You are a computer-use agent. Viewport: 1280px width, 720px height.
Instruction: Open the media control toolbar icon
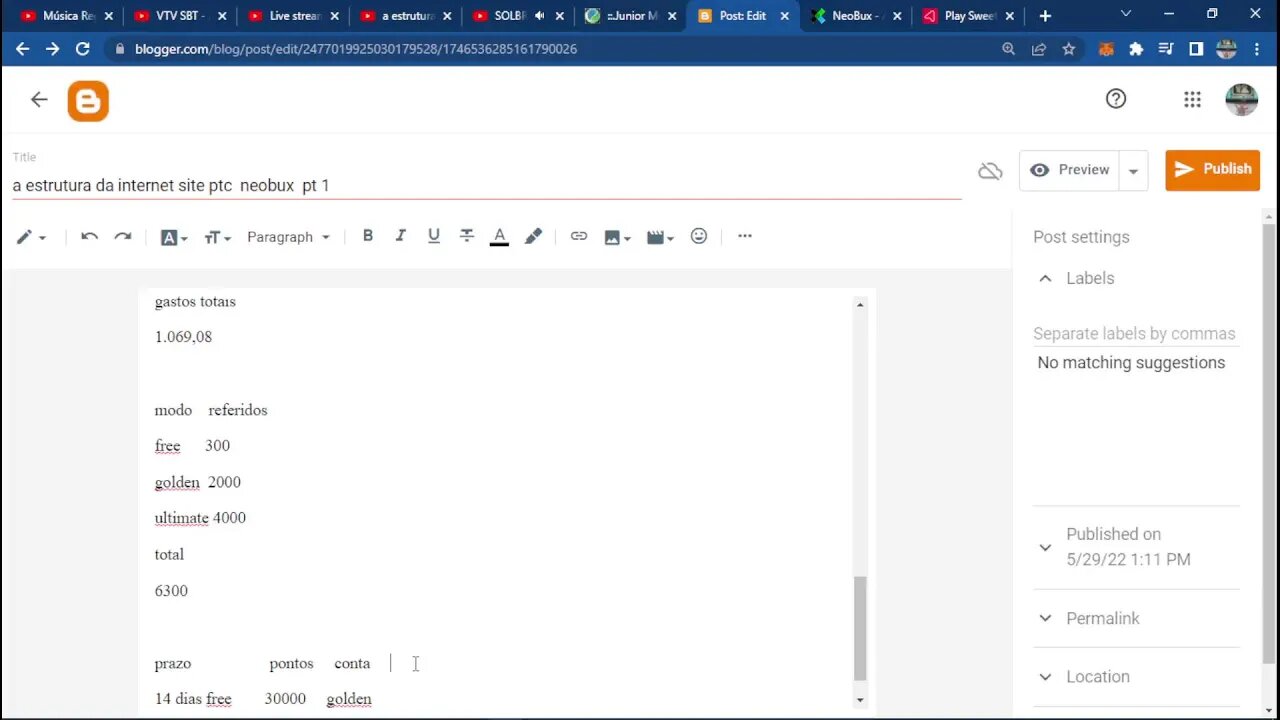1166,49
